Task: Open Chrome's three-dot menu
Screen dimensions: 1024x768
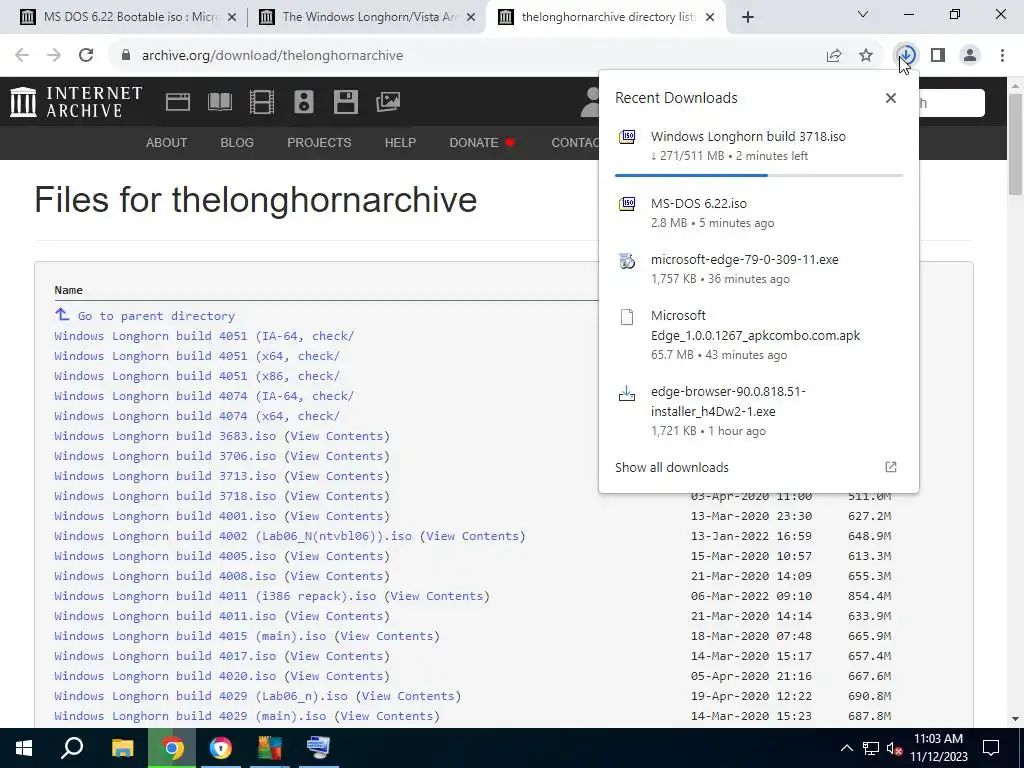Action: 1002,56
